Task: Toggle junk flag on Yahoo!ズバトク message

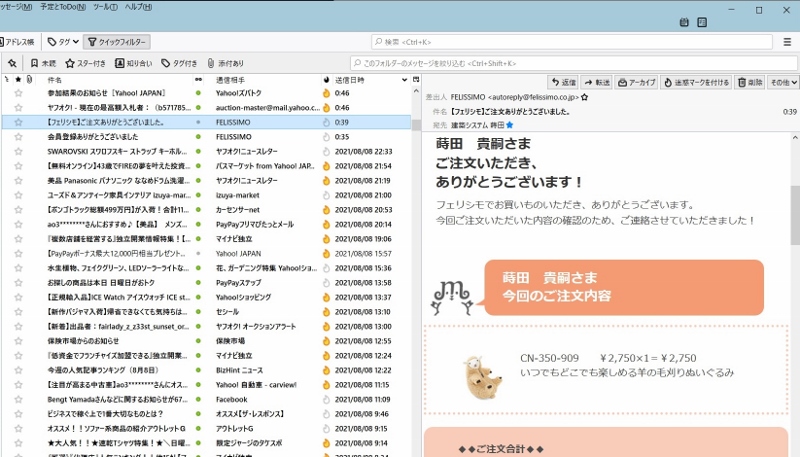Action: [x=327, y=93]
